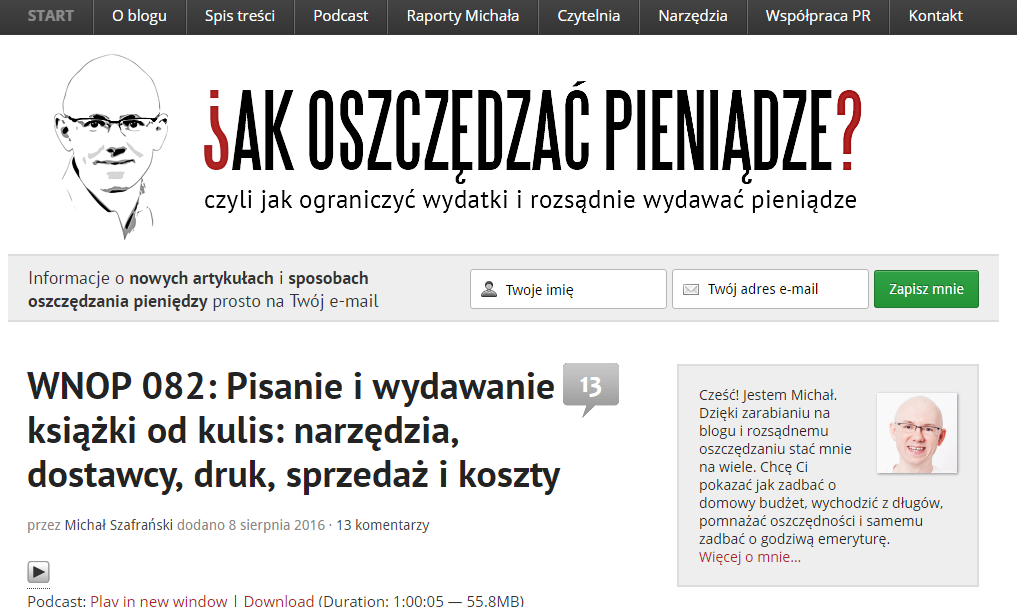1017x607 pixels.
Task: Click the envelope icon in e-mail field
Action: tap(691, 289)
